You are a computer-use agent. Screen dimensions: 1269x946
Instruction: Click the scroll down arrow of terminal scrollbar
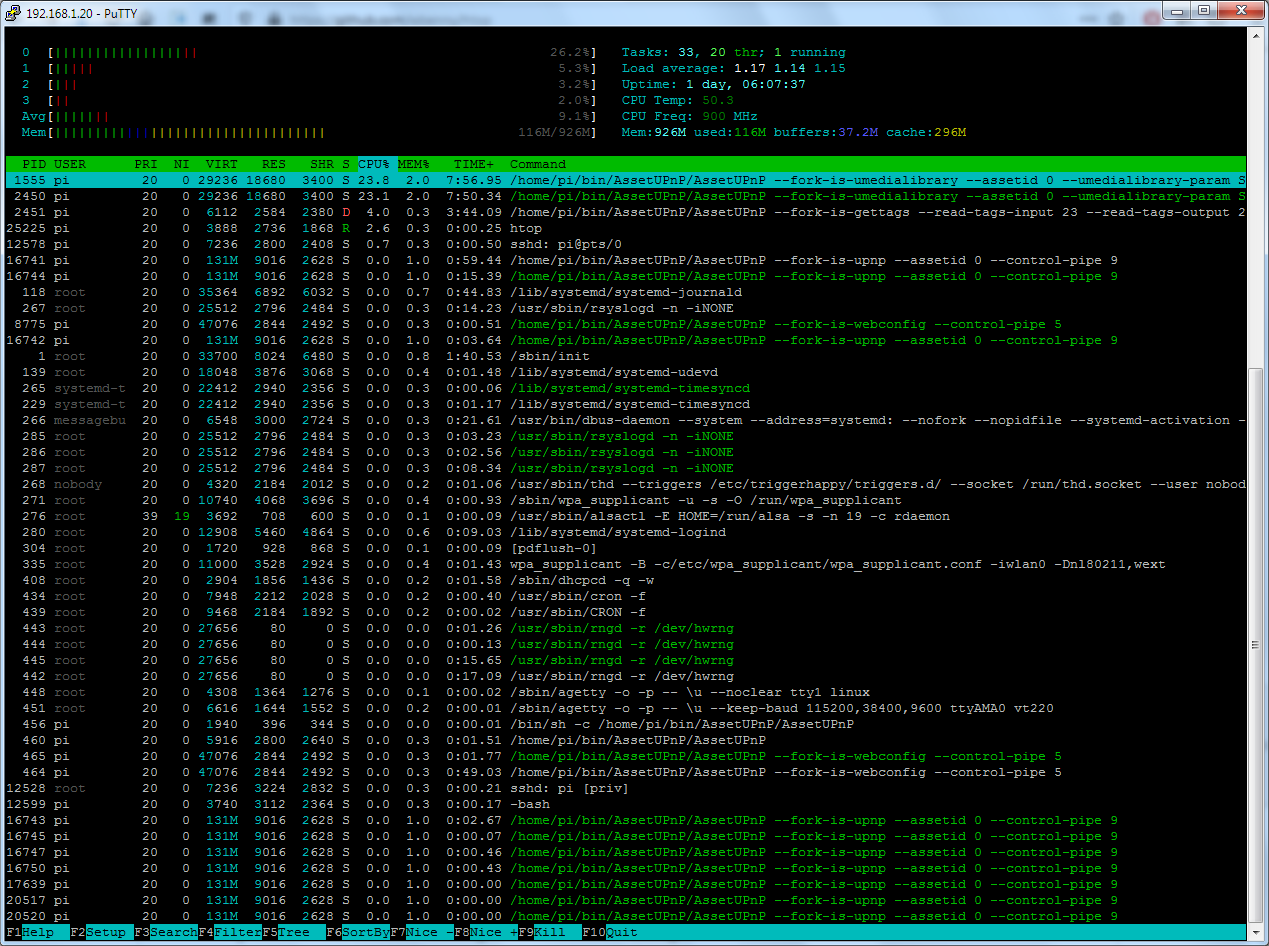[x=1254, y=932]
